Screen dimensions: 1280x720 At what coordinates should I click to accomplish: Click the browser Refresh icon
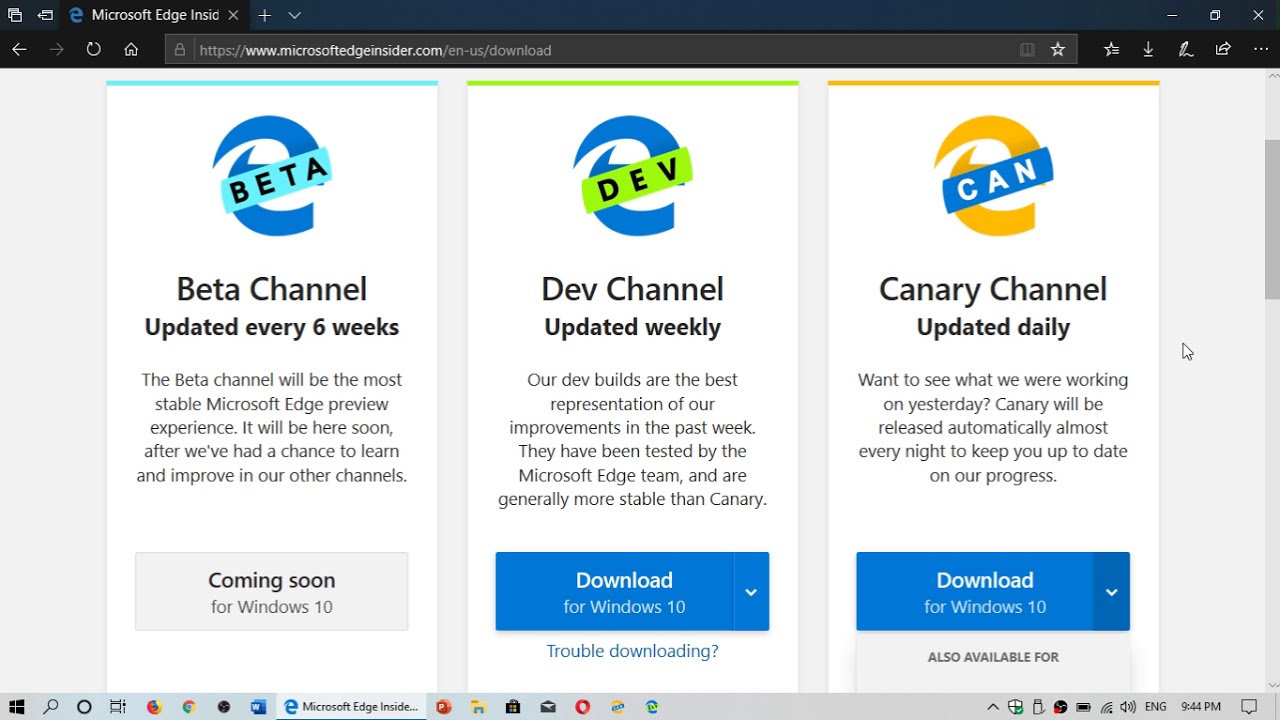point(93,49)
